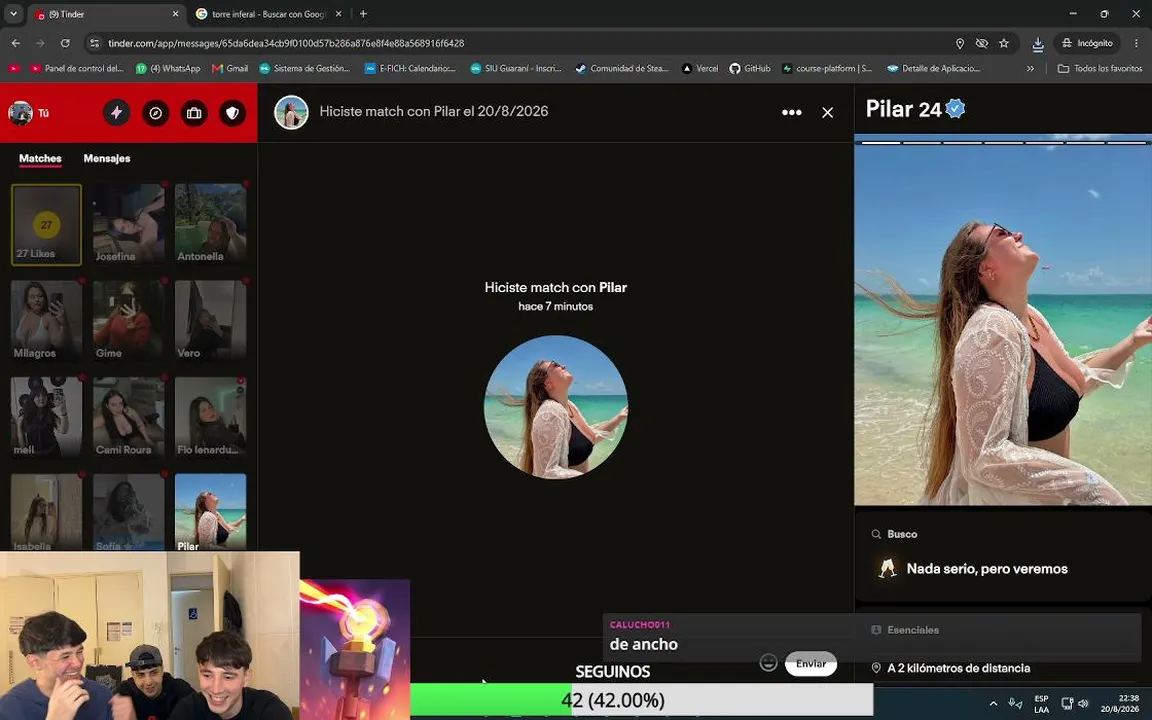Go back in the browser
The width and height of the screenshot is (1152, 720).
tap(15, 43)
